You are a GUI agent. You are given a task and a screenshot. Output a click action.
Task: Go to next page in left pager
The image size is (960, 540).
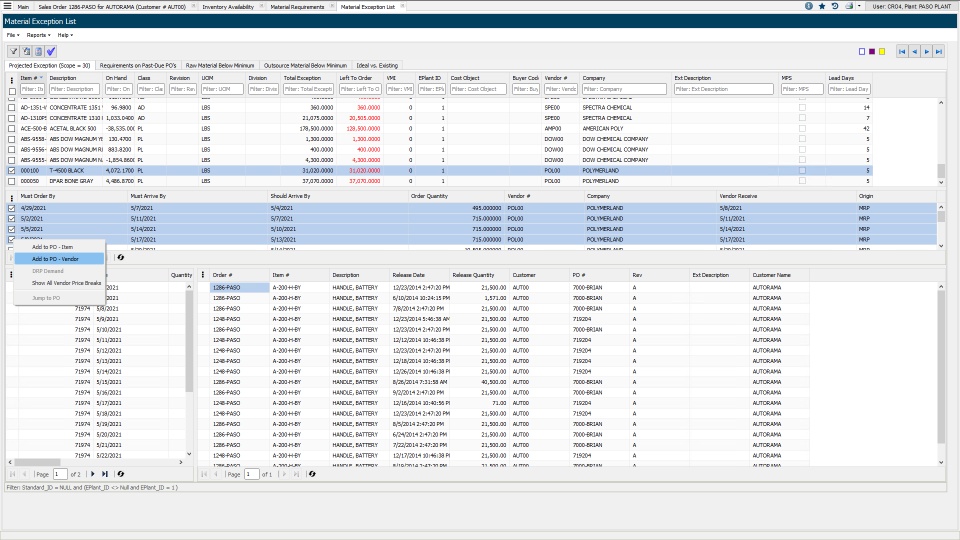click(93, 474)
